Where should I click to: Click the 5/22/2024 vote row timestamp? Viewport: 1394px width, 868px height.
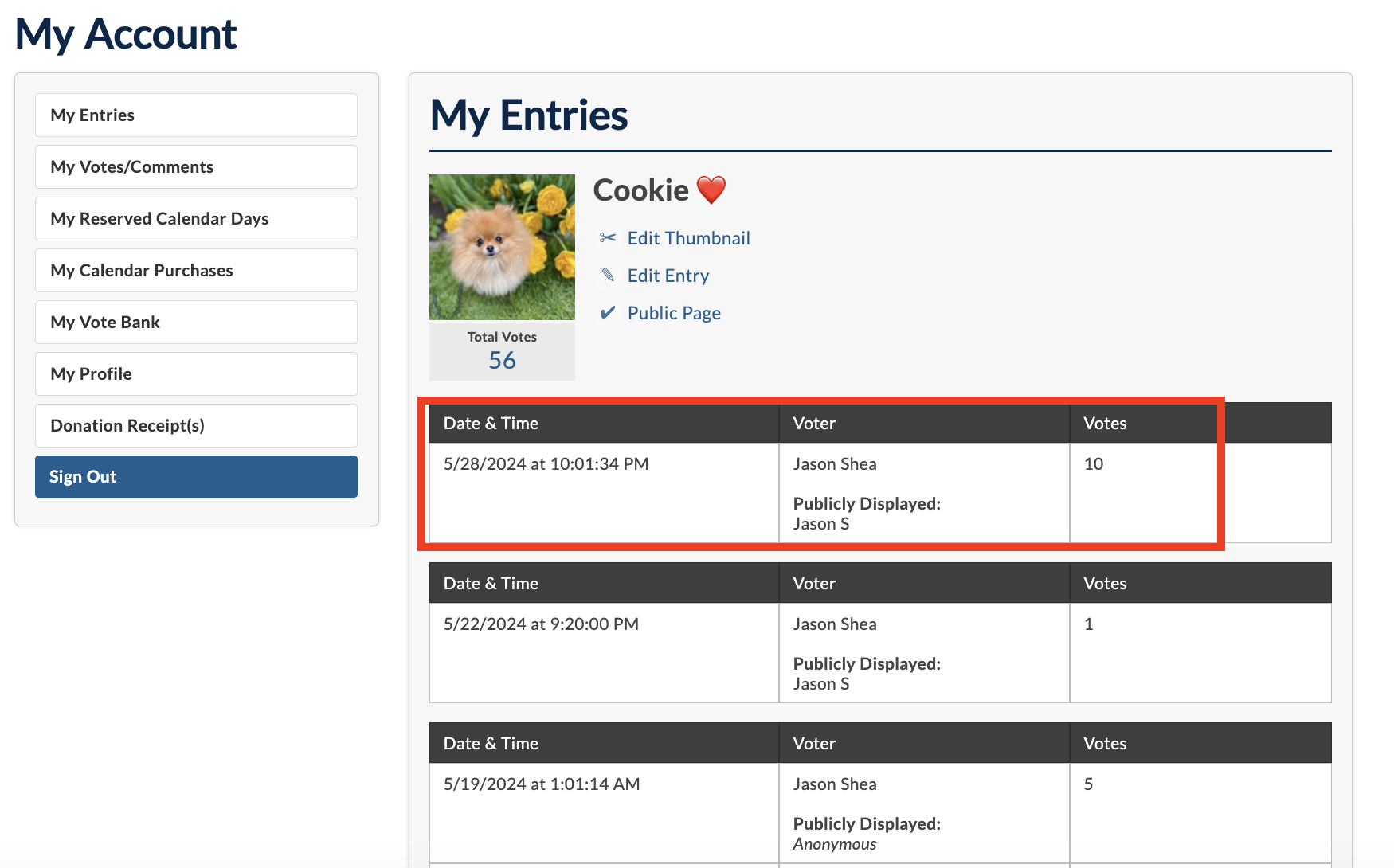(541, 624)
